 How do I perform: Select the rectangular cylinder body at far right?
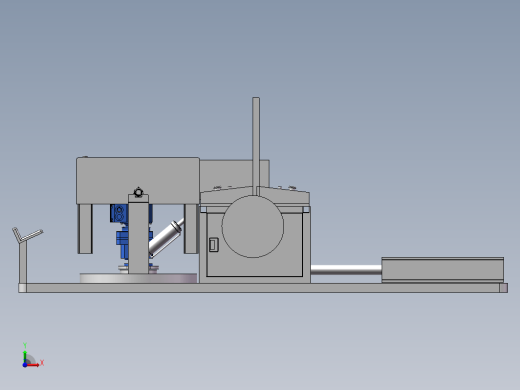[443, 270]
